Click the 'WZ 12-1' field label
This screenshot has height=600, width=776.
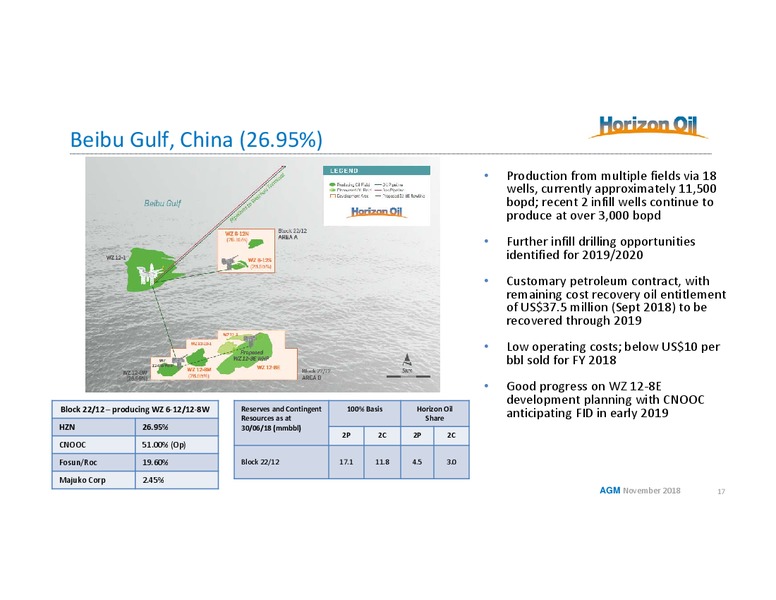[116, 257]
